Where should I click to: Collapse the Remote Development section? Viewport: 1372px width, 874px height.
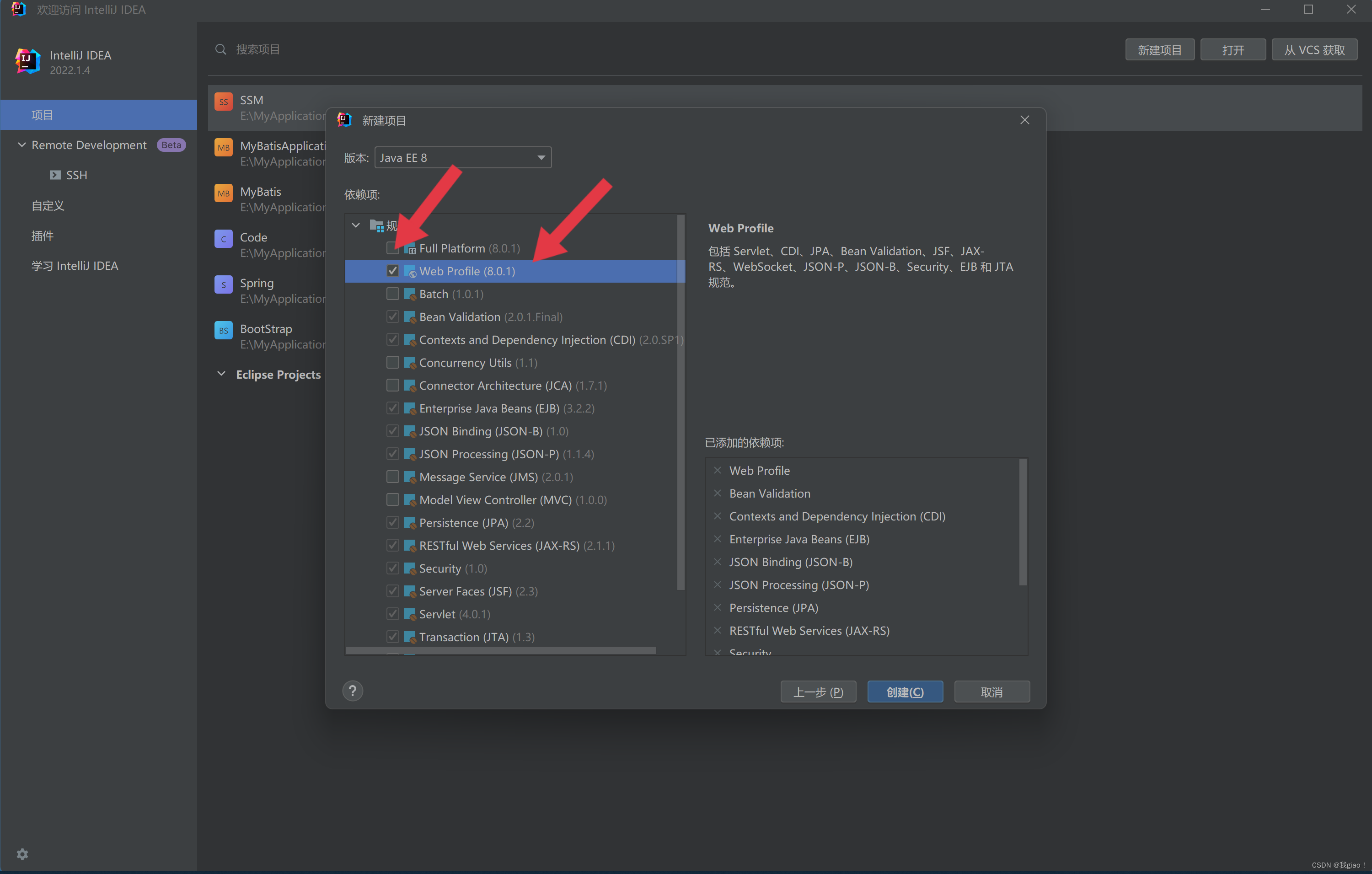21,145
